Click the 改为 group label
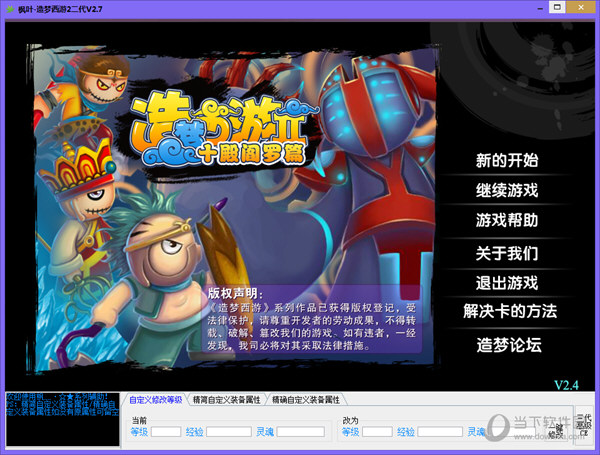The width and height of the screenshot is (600, 455). point(351,420)
